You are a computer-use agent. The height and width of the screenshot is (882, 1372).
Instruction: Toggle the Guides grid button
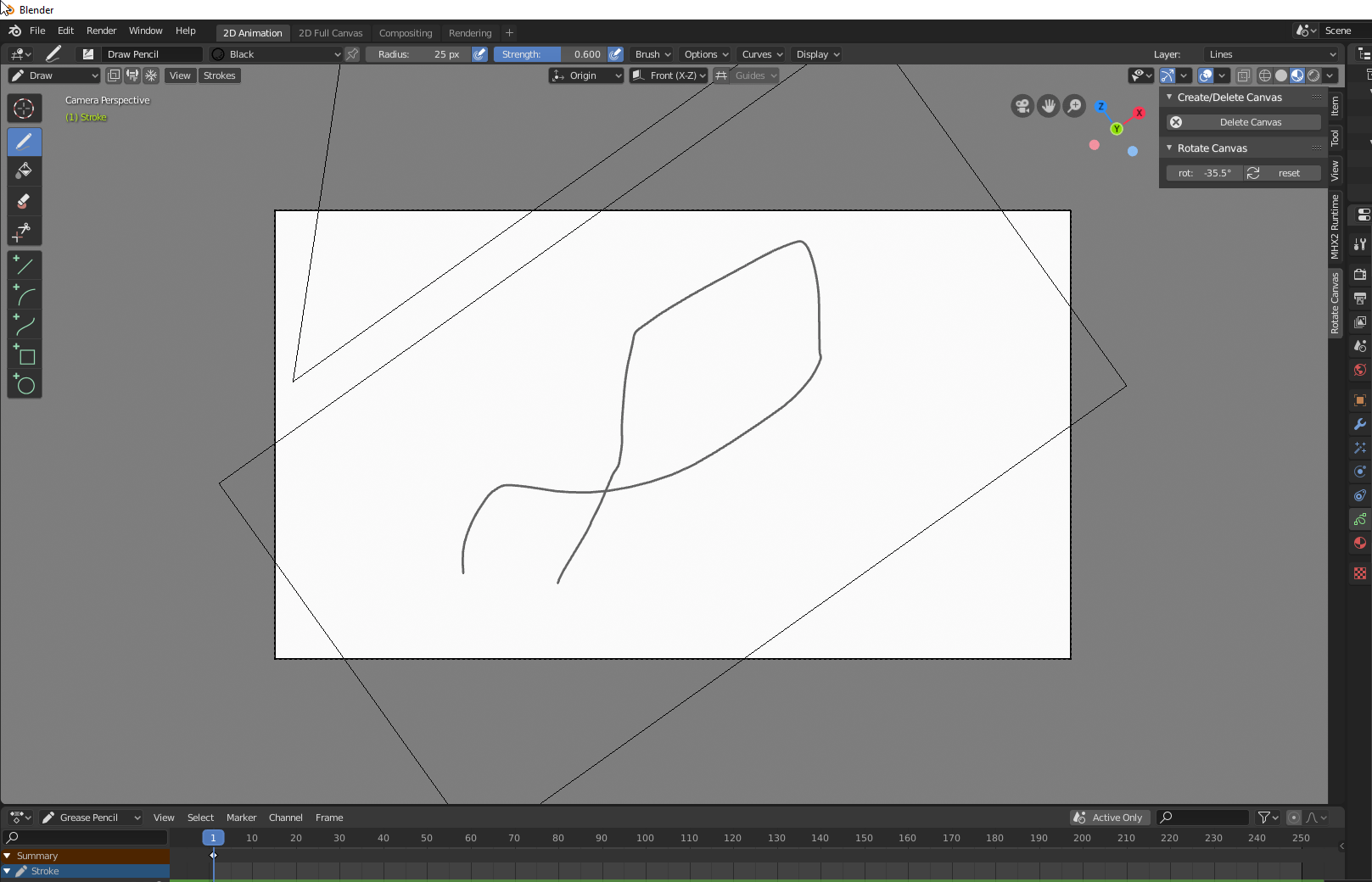click(722, 76)
